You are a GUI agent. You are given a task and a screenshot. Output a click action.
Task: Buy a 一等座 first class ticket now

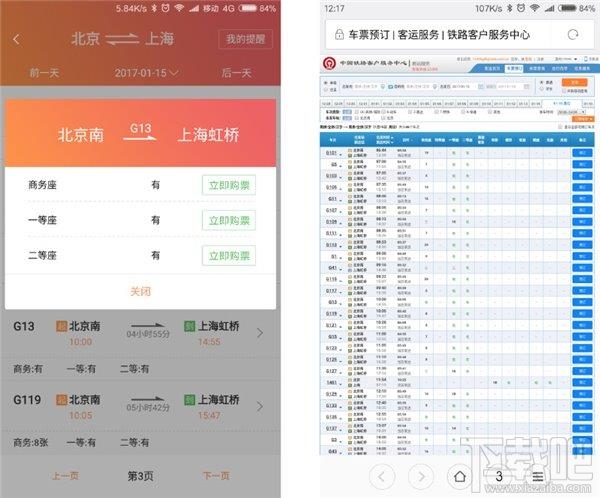pyautogui.click(x=229, y=220)
